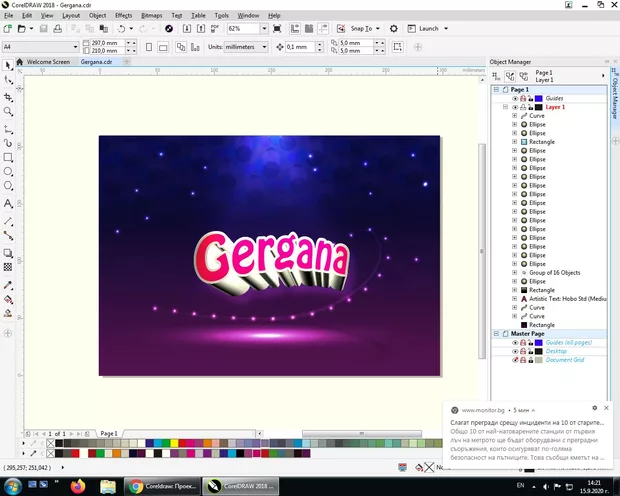Toggle visibility eye of Guides layer

click(515, 98)
